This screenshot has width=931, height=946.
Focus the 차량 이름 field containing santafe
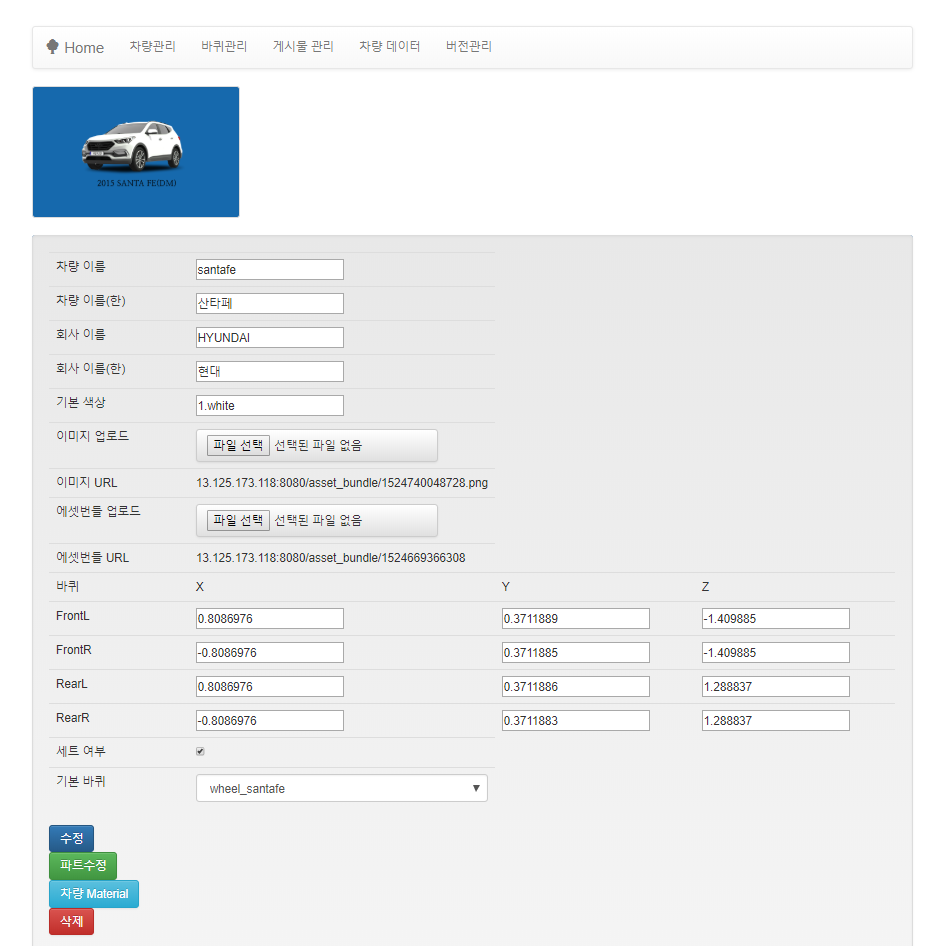point(269,270)
